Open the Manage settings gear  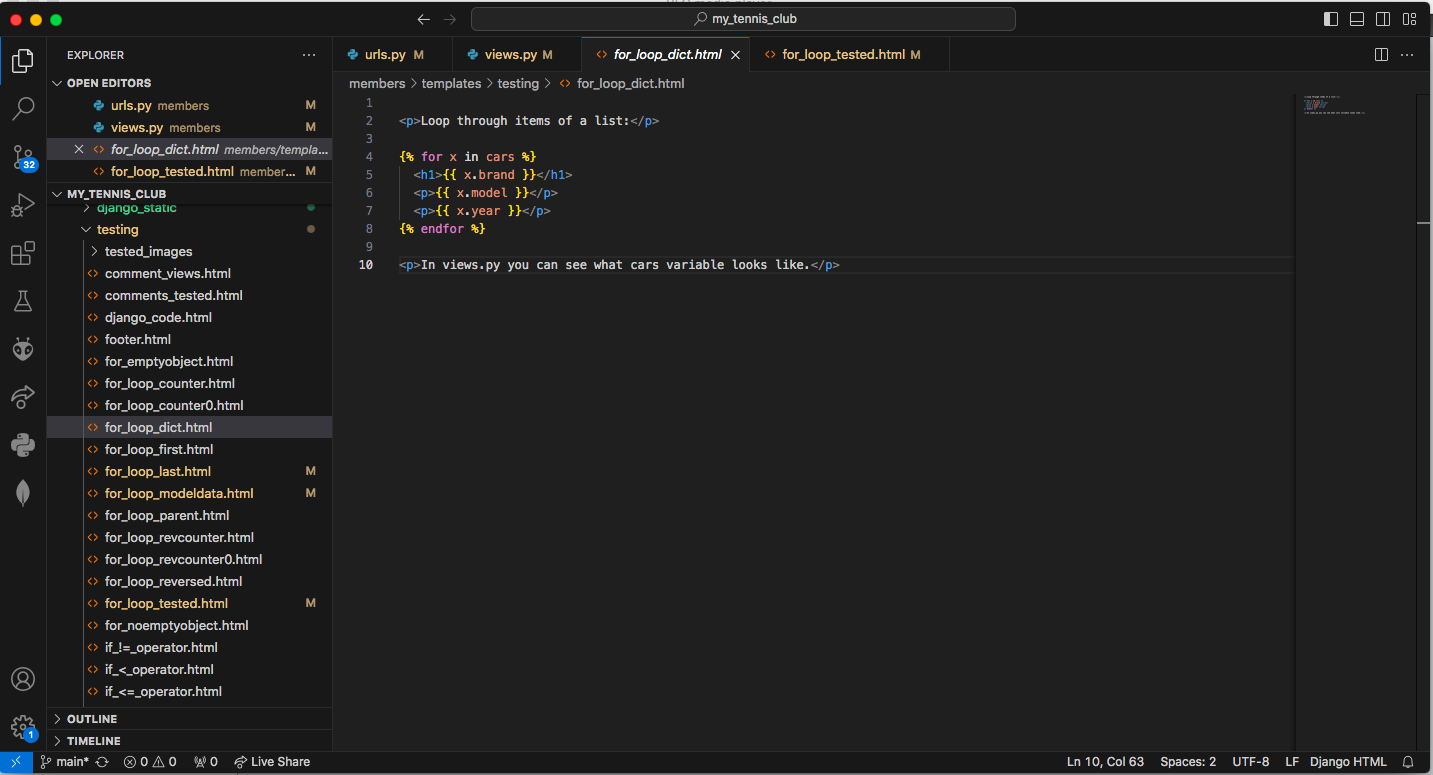click(23, 726)
